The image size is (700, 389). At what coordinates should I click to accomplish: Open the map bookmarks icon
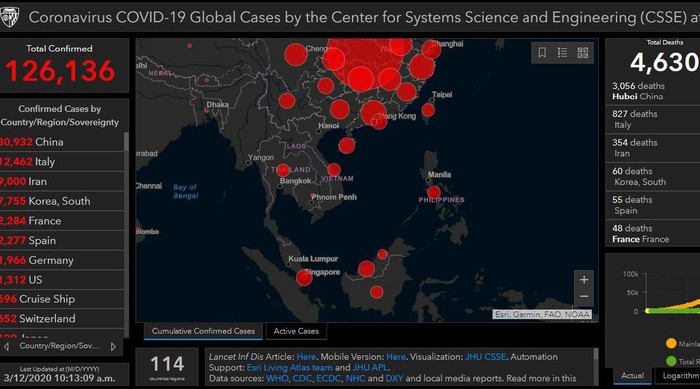pyautogui.click(x=542, y=53)
